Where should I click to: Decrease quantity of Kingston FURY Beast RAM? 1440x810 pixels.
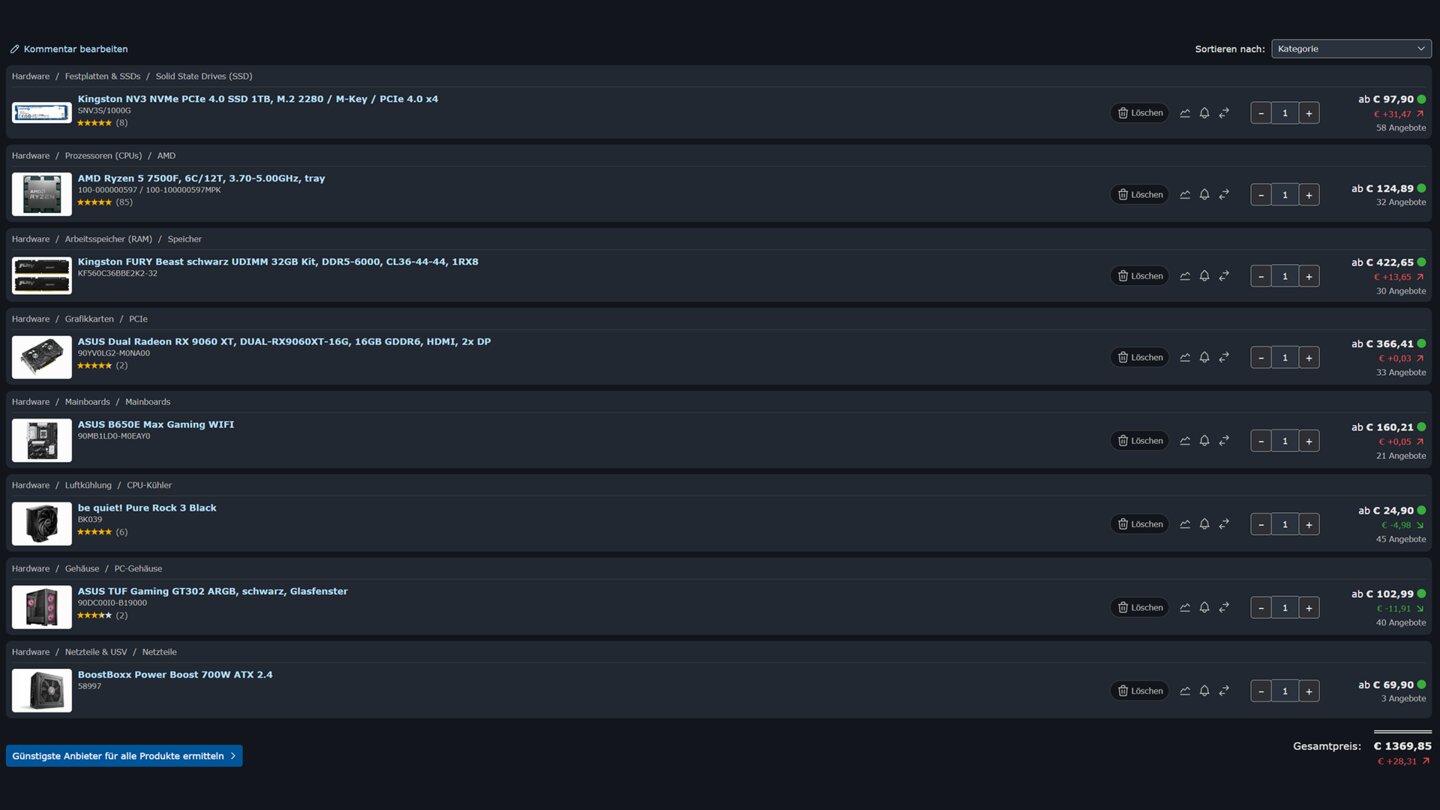click(1261, 276)
